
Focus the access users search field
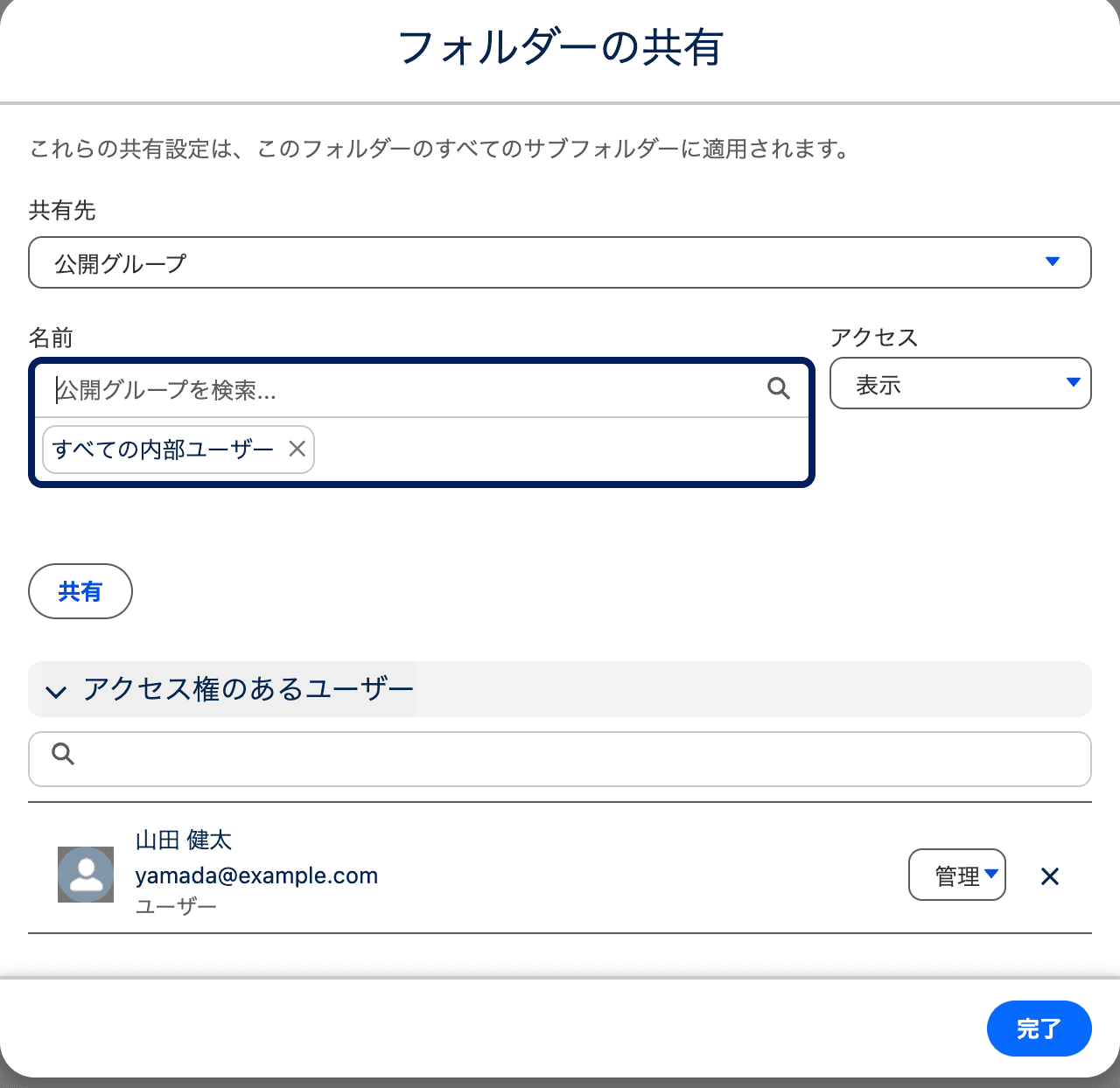[560, 759]
